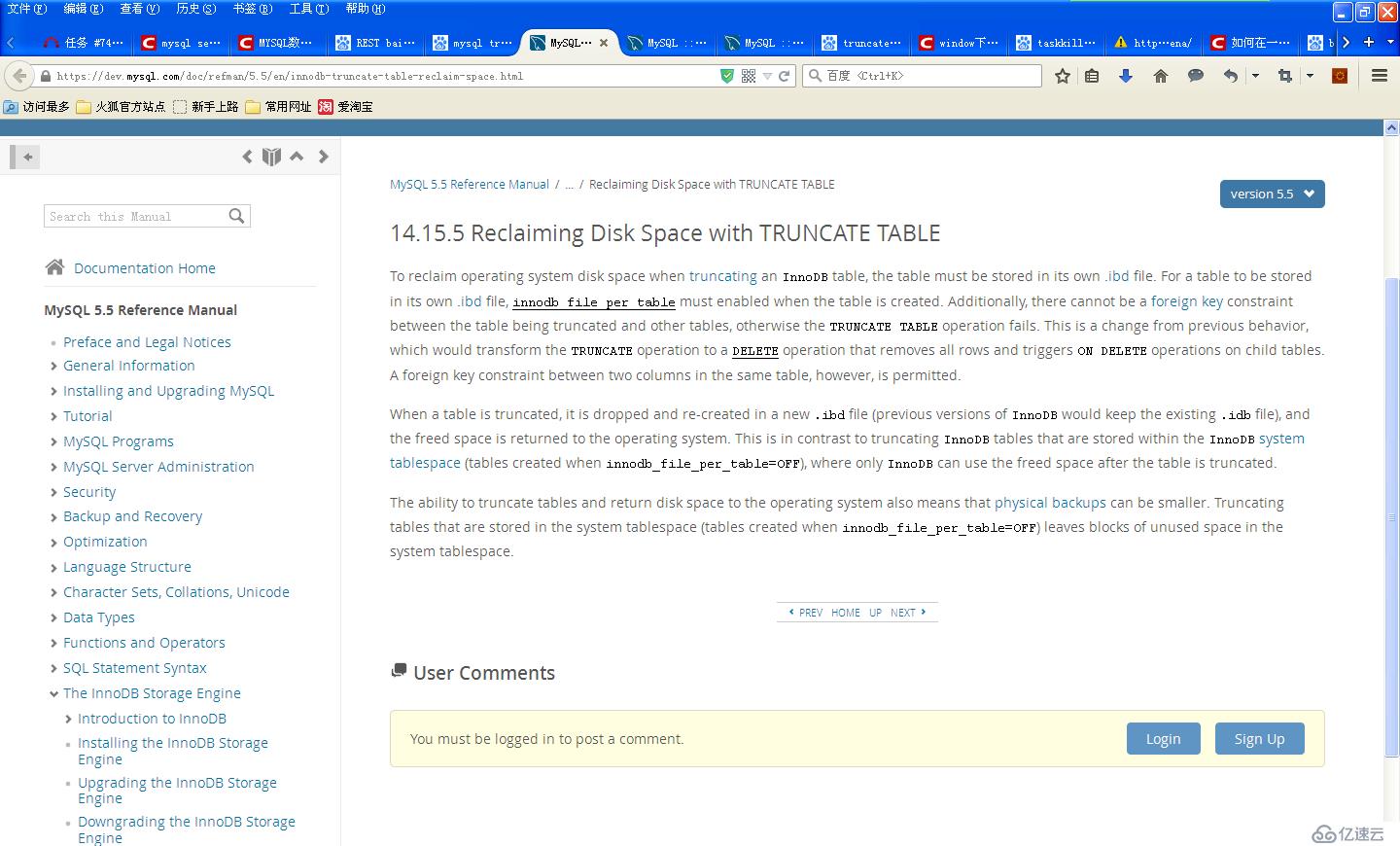Go to the browser home page icon
This screenshot has height=846, width=1400.
point(1161,76)
